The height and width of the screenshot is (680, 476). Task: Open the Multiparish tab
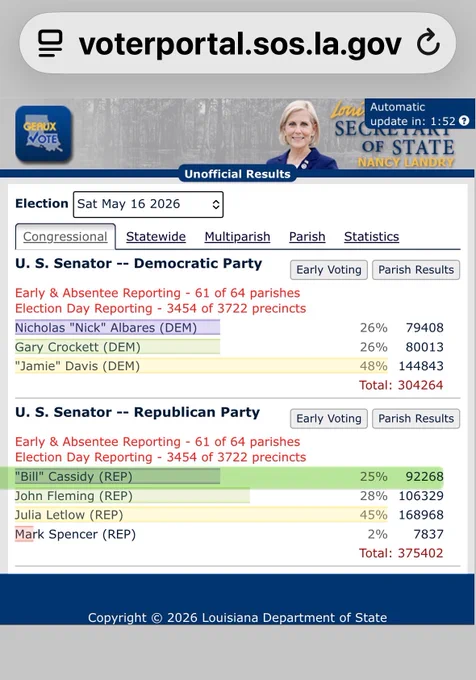[237, 237]
